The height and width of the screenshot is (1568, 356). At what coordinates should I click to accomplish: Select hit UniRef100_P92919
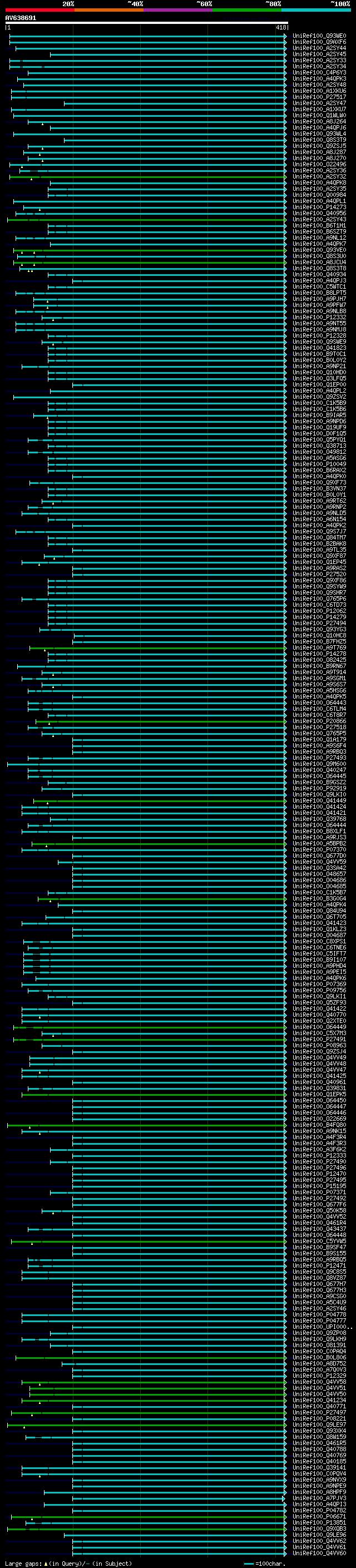pos(319,788)
